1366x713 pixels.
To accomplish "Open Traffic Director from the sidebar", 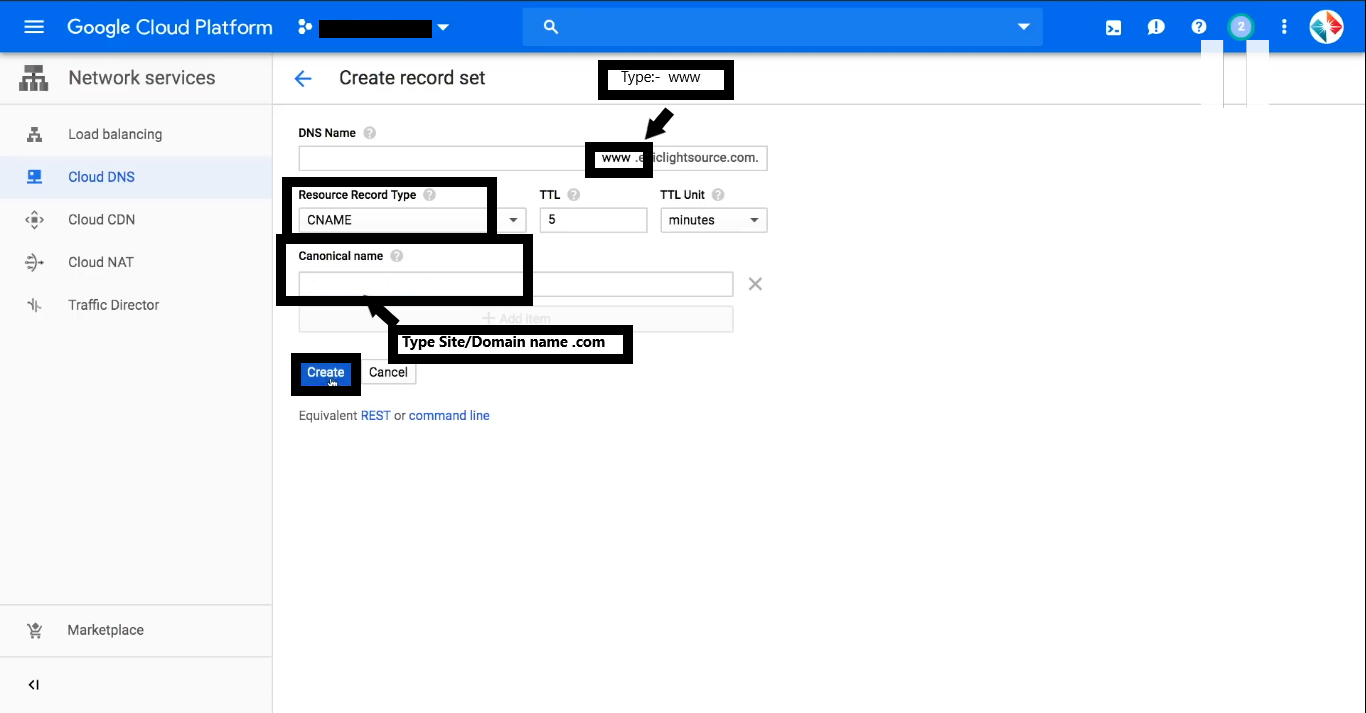I will click(x=113, y=305).
